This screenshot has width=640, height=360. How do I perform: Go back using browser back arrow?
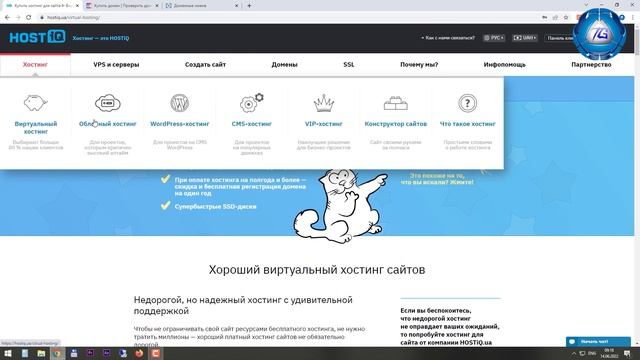click(7, 17)
